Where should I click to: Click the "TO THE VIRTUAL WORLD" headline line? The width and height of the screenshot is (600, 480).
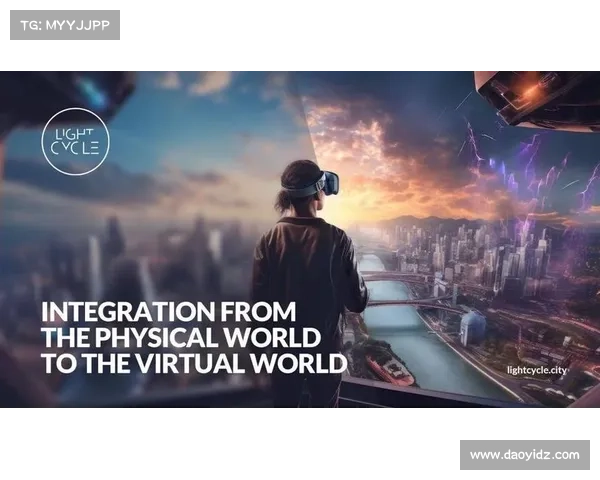[x=193, y=362]
